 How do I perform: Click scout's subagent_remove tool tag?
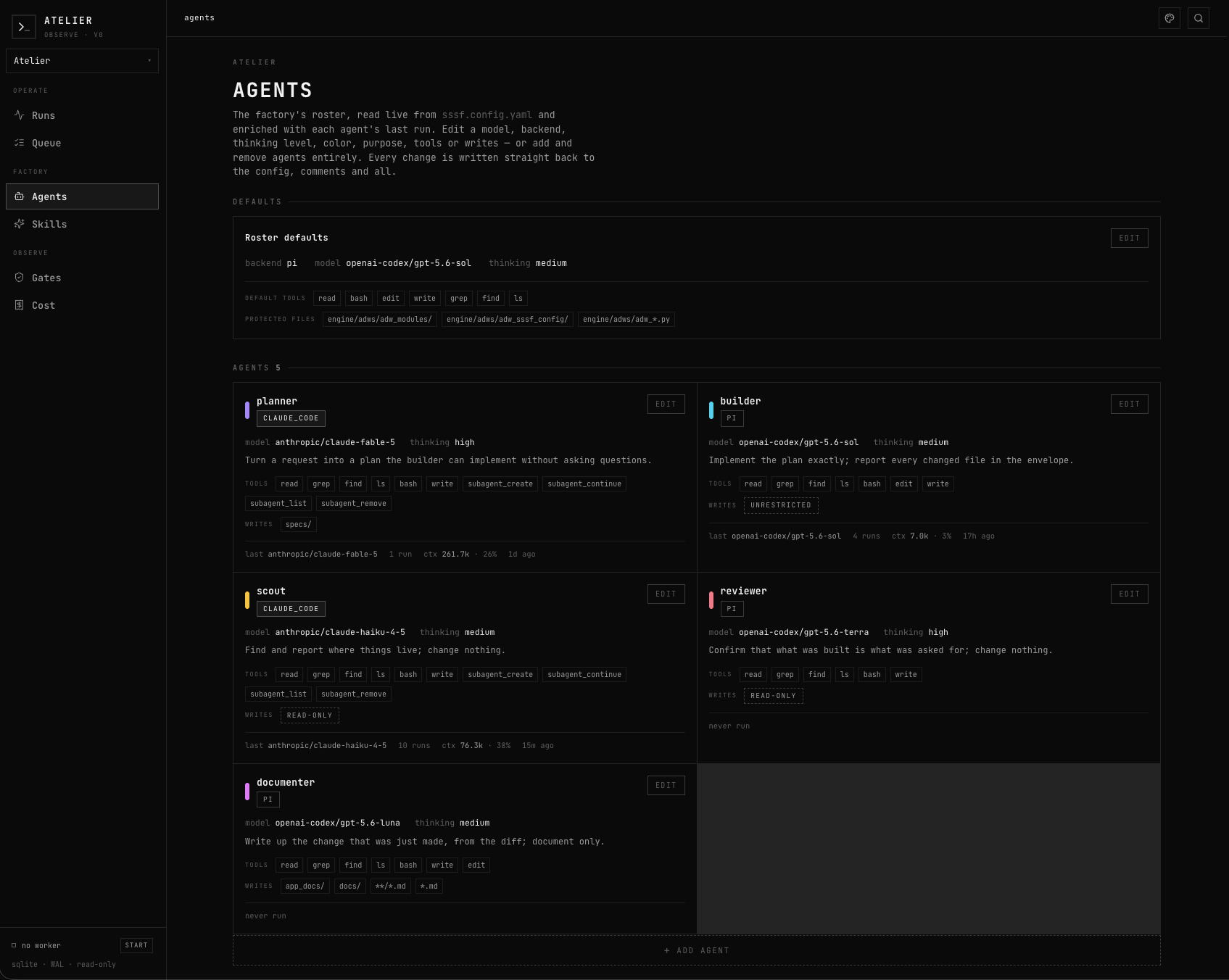click(x=354, y=694)
